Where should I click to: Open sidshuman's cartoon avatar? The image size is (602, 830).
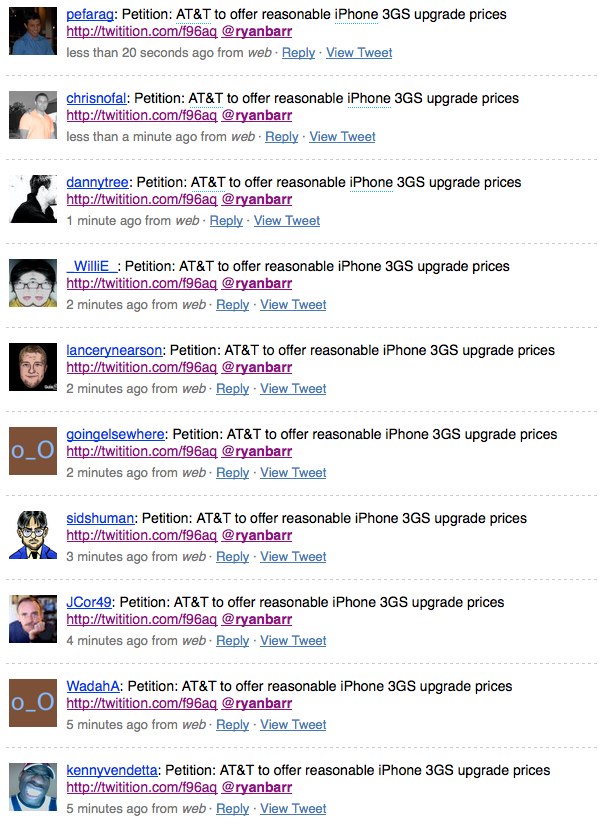click(33, 535)
